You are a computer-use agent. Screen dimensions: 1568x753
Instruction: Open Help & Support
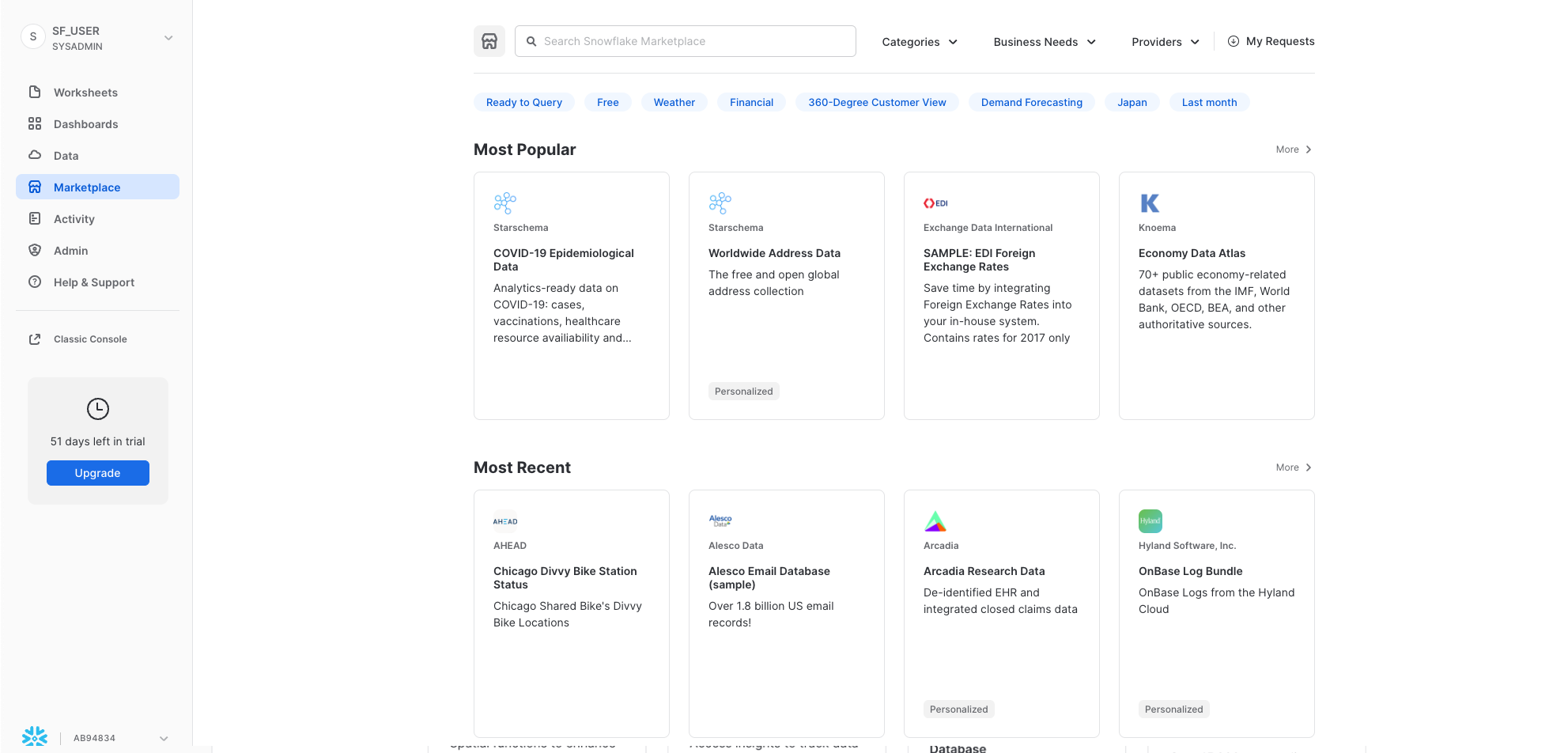[93, 282]
